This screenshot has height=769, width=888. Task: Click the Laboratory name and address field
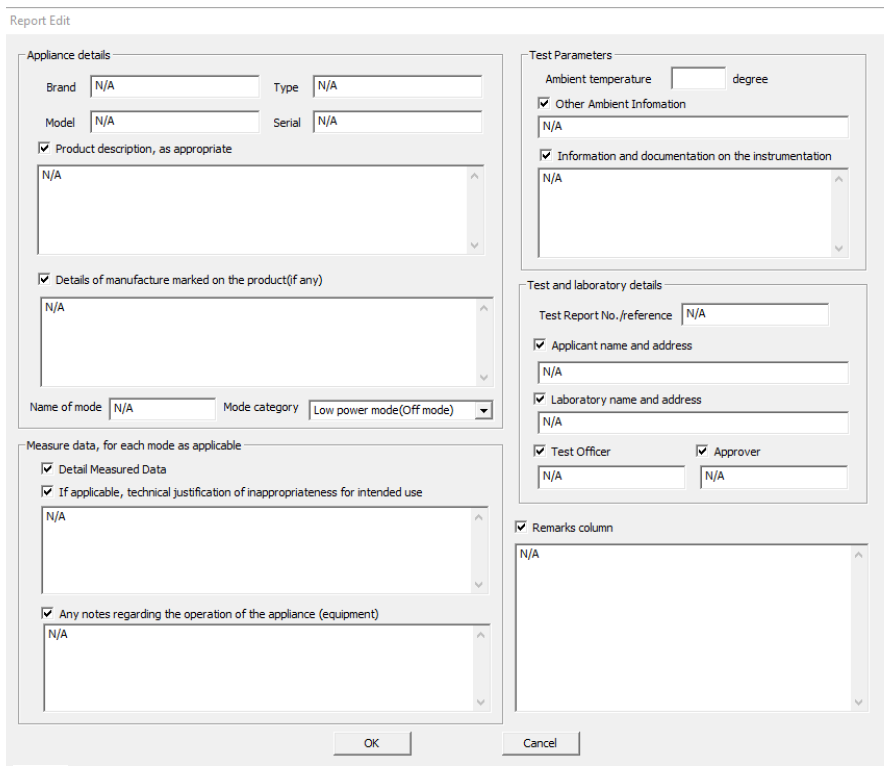tap(693, 423)
